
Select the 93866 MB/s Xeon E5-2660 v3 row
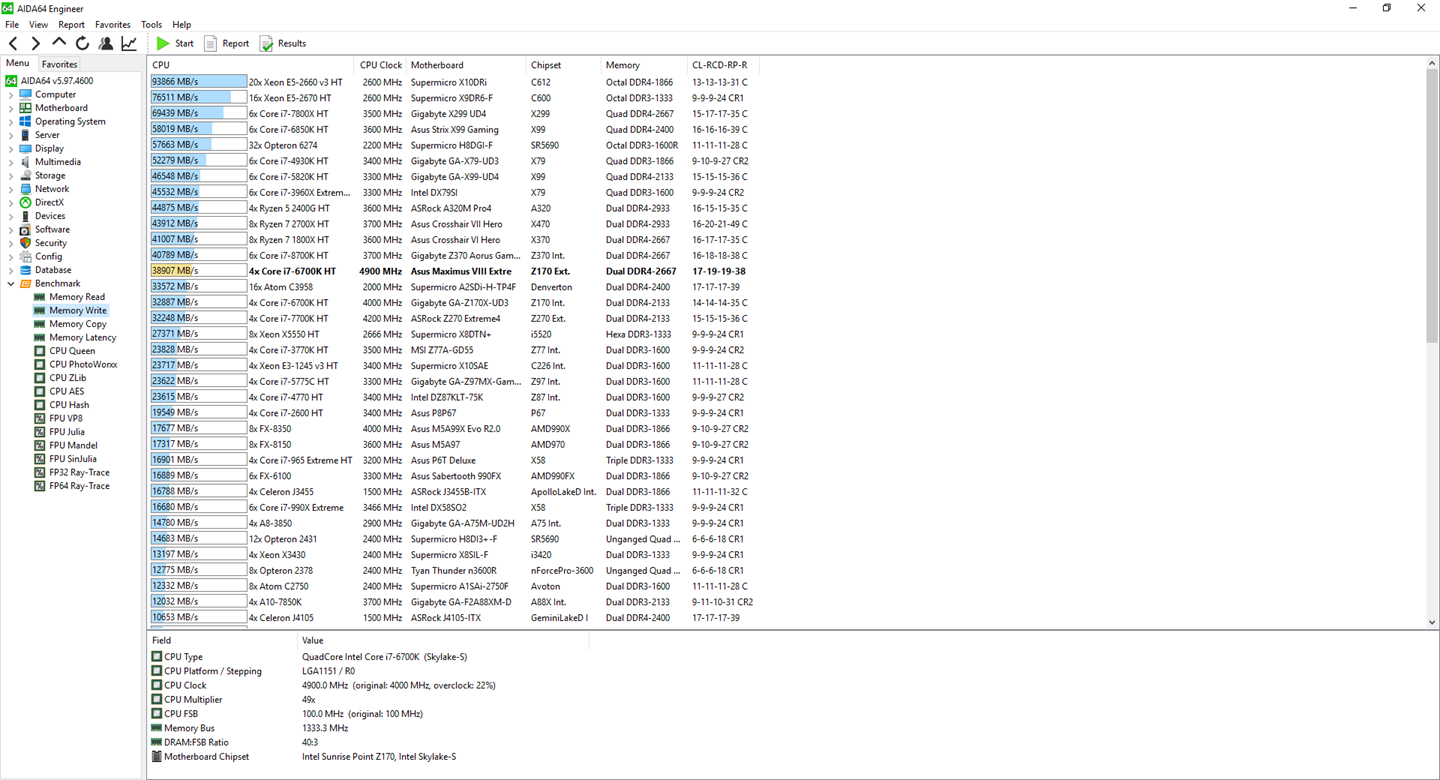455,82
